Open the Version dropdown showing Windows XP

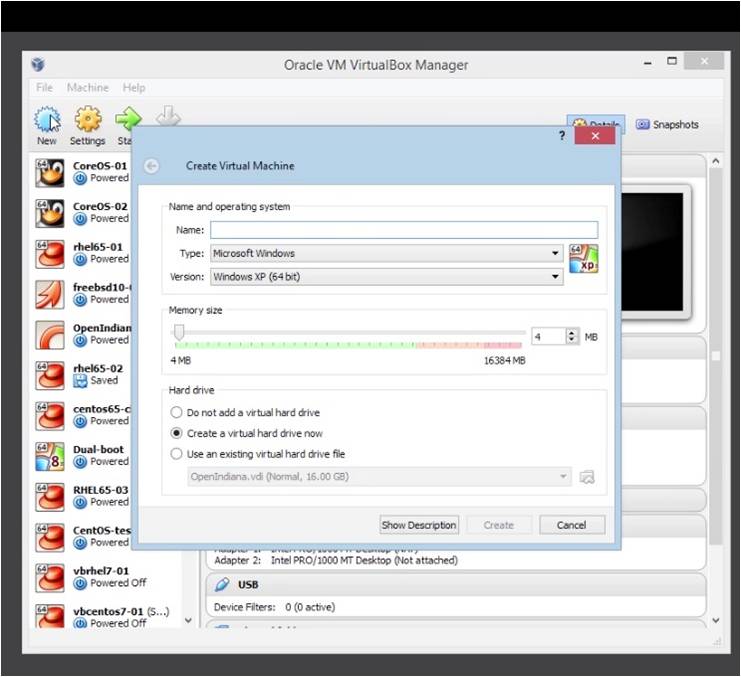click(386, 277)
